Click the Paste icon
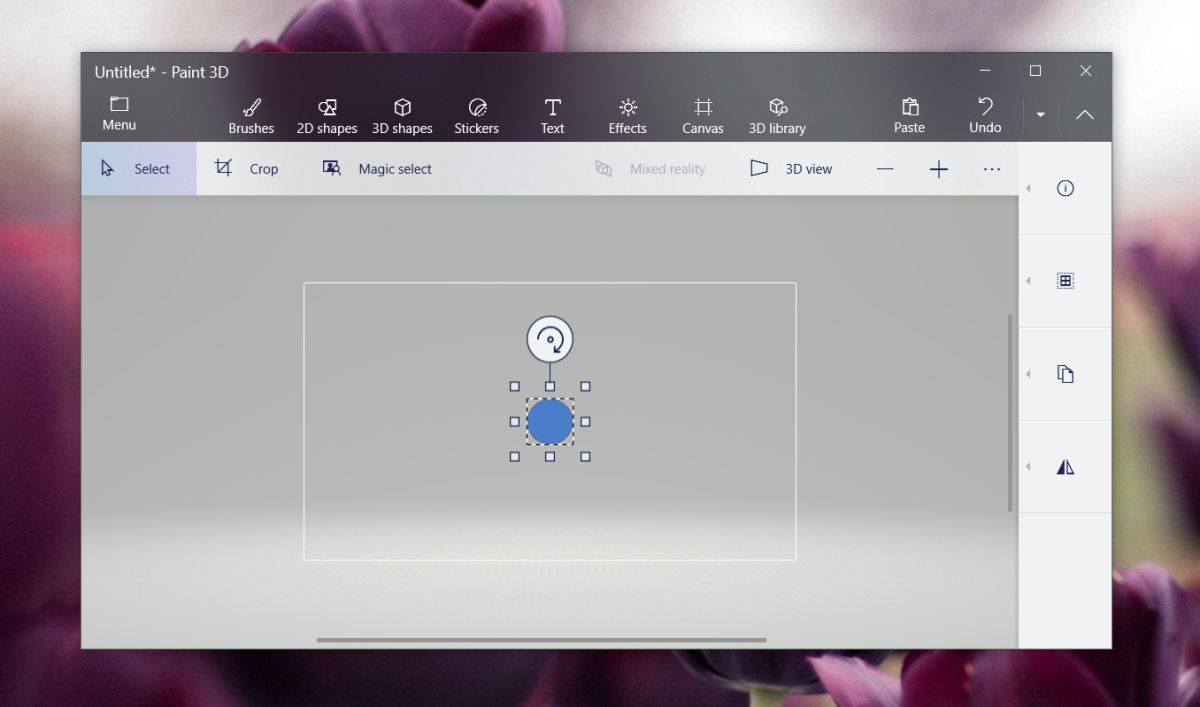Screen dimensions: 1200x707 click(x=909, y=113)
